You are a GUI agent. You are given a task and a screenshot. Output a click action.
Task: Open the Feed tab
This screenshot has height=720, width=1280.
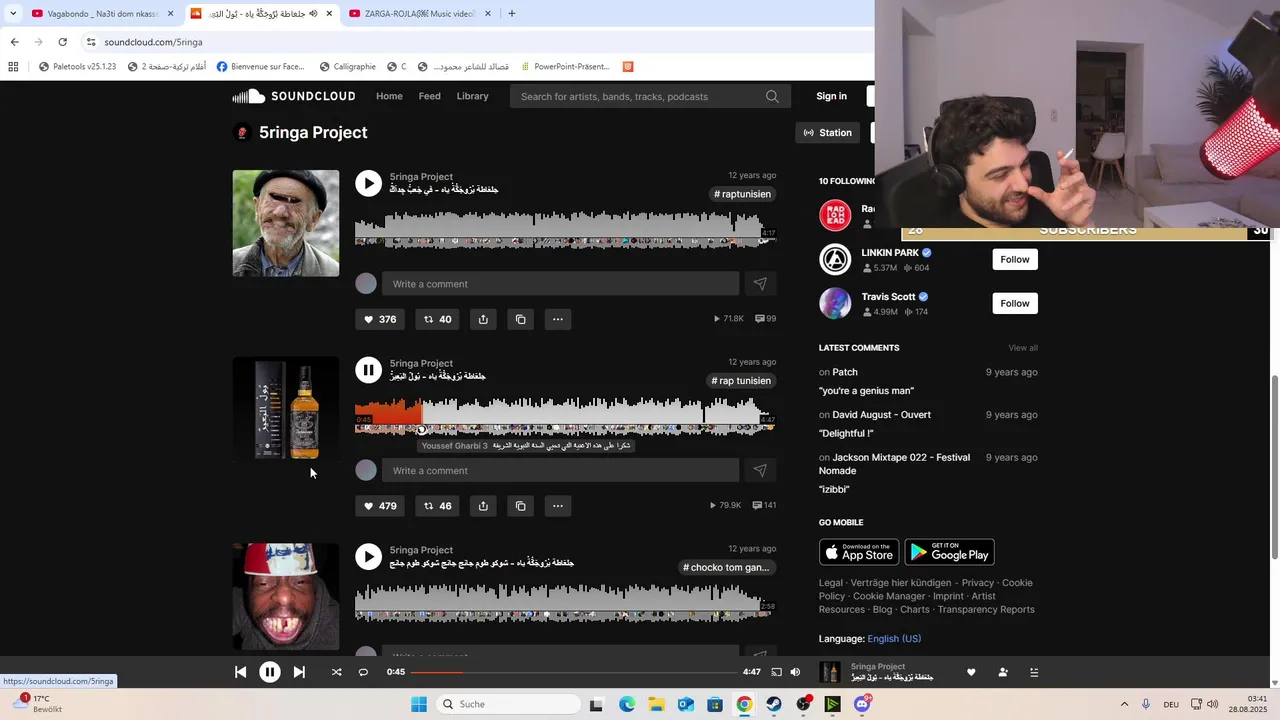tap(430, 96)
